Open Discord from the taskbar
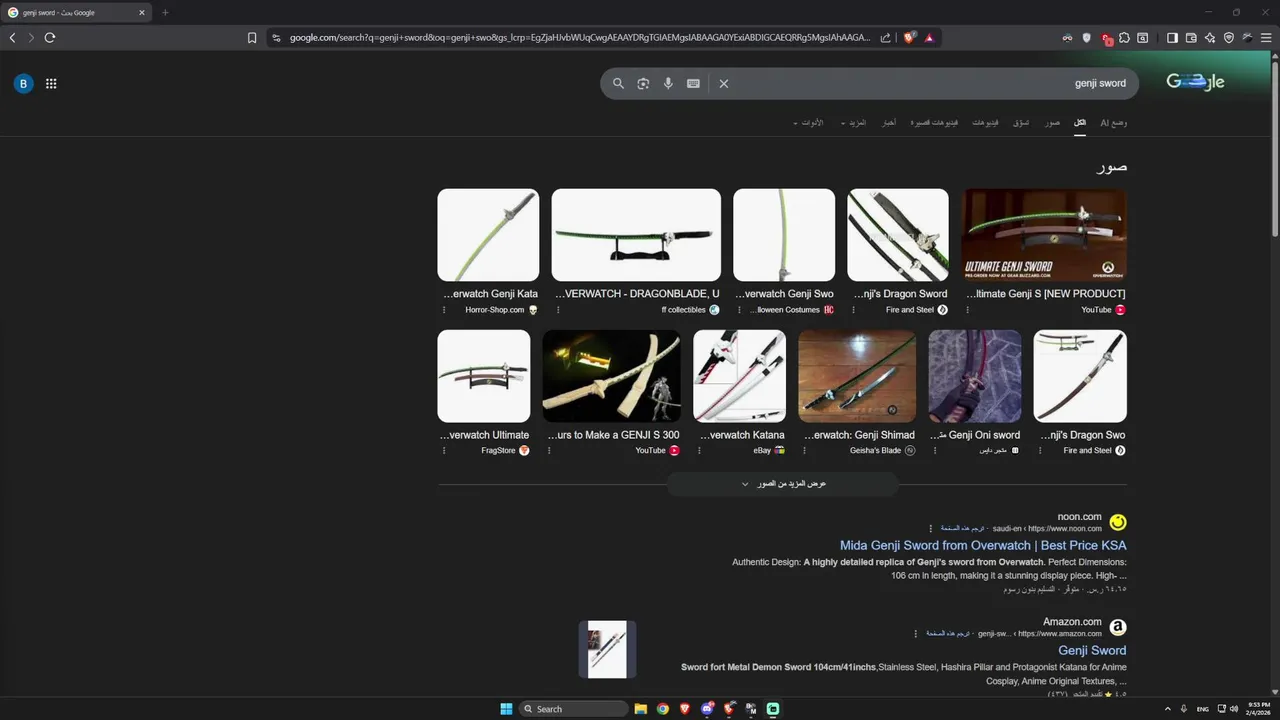1280x720 pixels. pos(707,709)
